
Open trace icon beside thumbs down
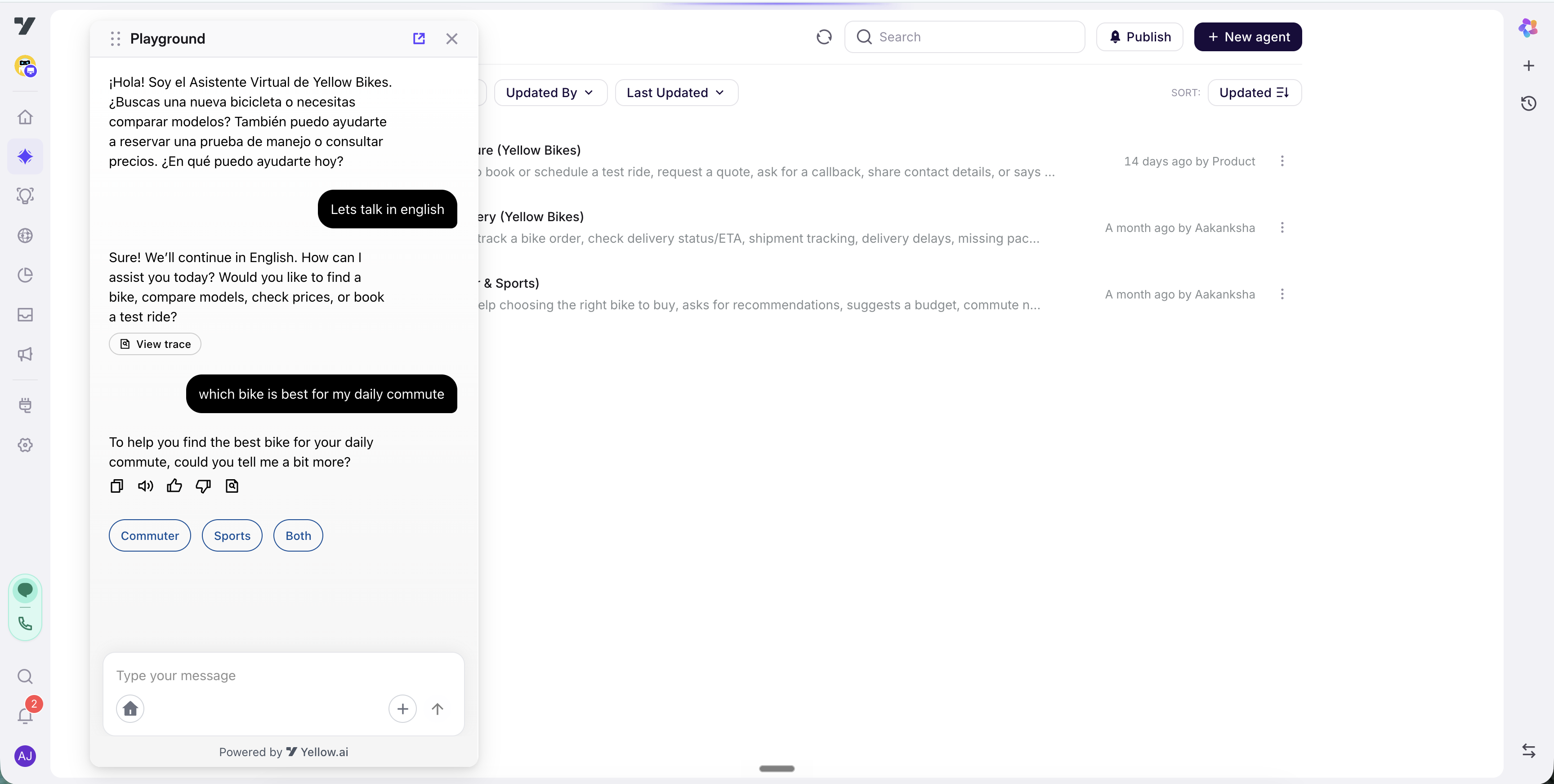click(232, 486)
